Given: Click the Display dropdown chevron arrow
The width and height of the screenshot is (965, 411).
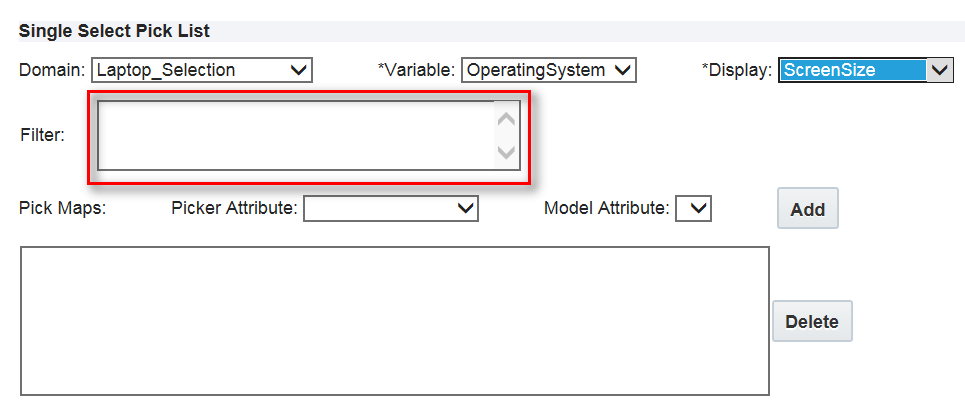Looking at the screenshot, I should click(939, 70).
